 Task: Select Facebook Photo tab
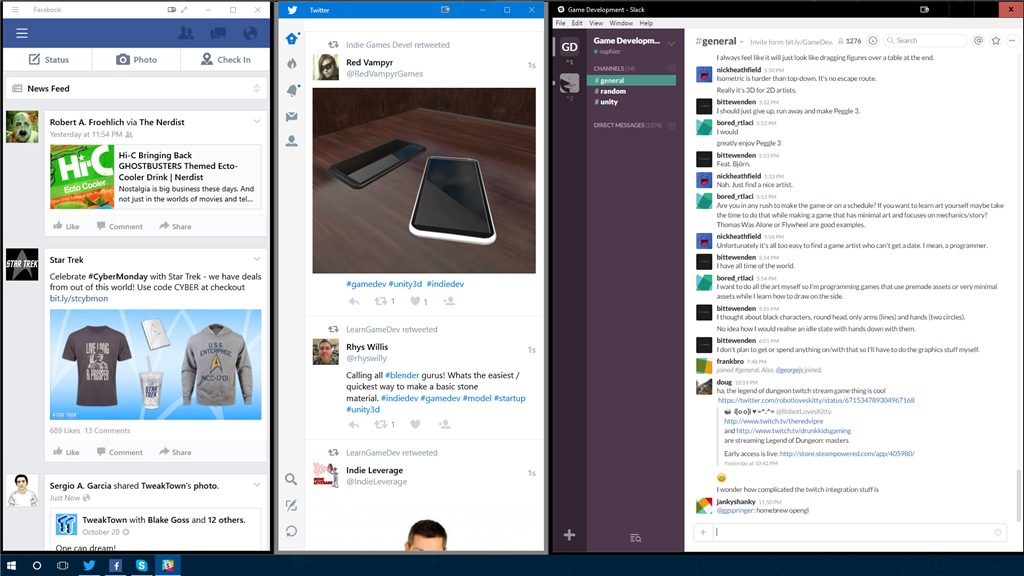pyautogui.click(x=136, y=59)
